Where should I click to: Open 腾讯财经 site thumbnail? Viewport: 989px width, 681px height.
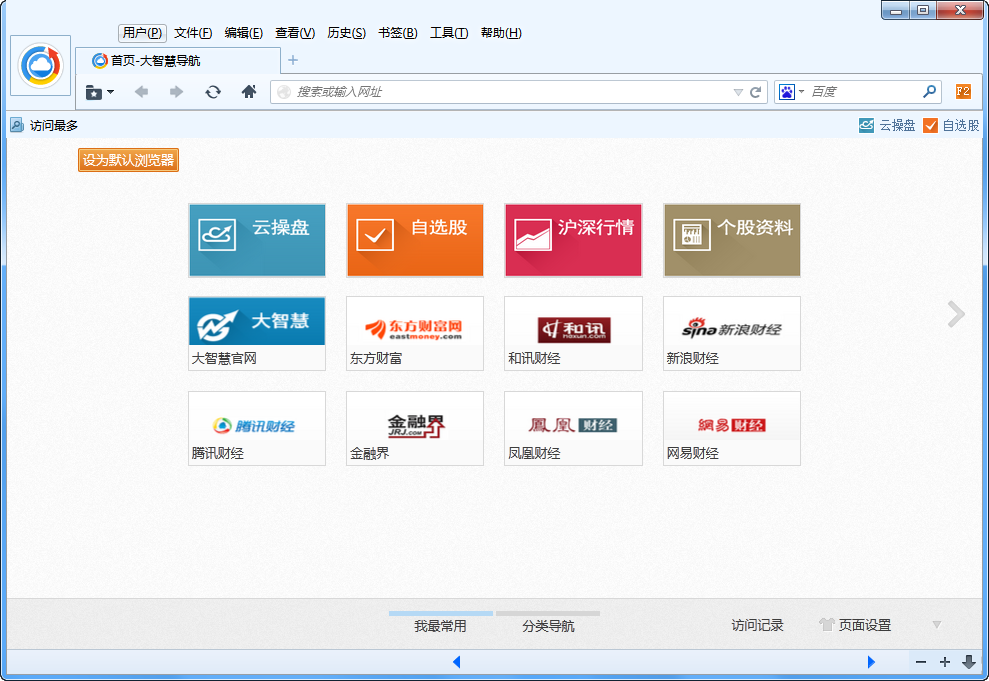[x=257, y=428]
